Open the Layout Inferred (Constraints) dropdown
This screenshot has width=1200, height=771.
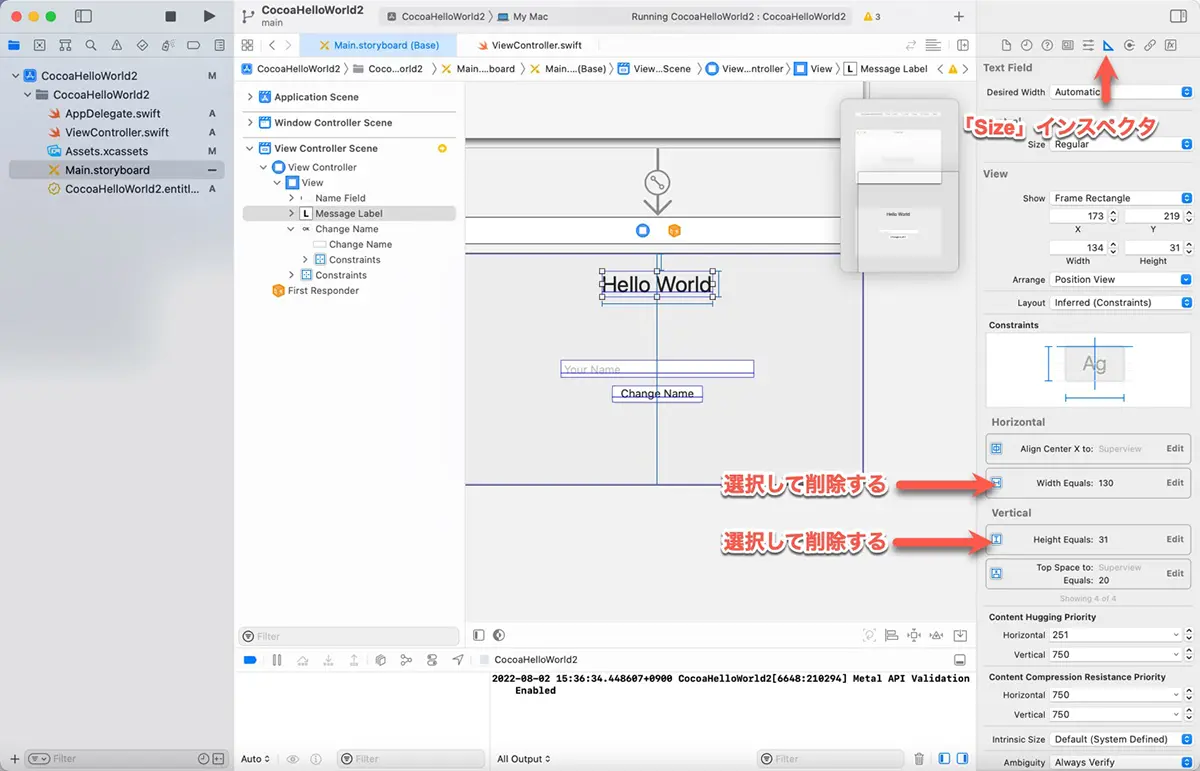1121,302
